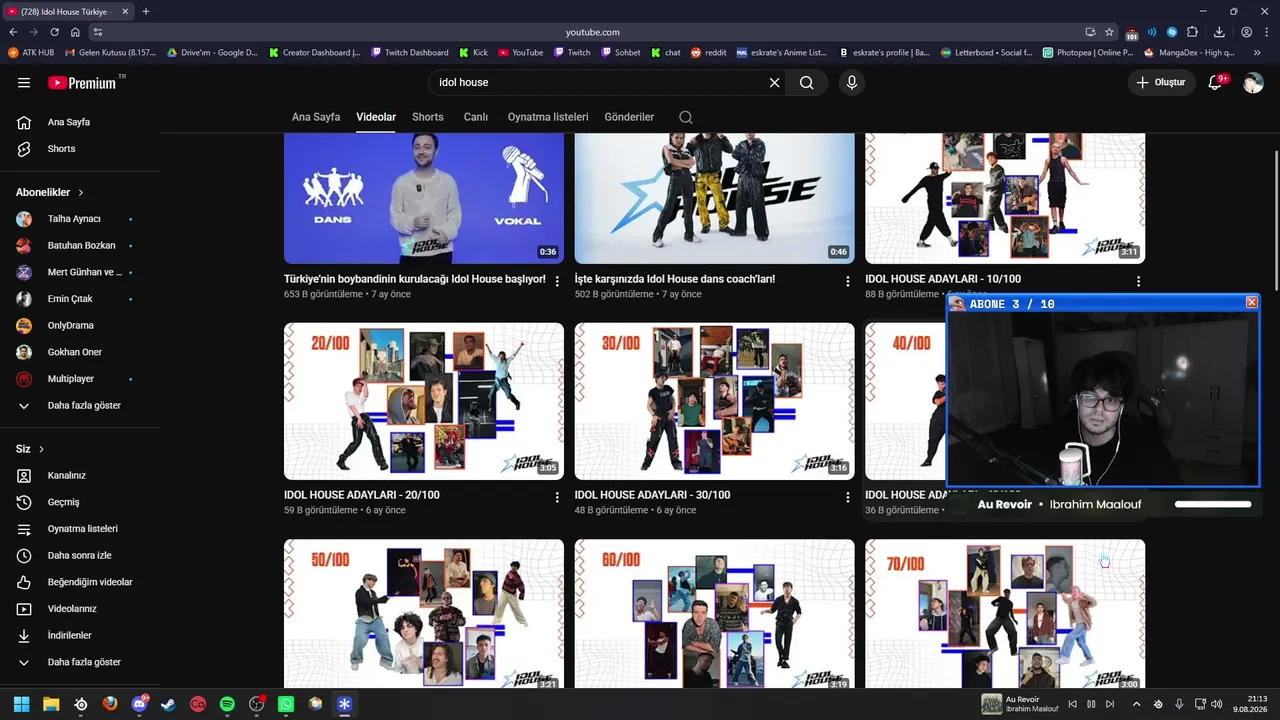The image size is (1280, 720).
Task: Play the 0:36 DANS VOKAL video thumbnail
Action: [424, 198]
